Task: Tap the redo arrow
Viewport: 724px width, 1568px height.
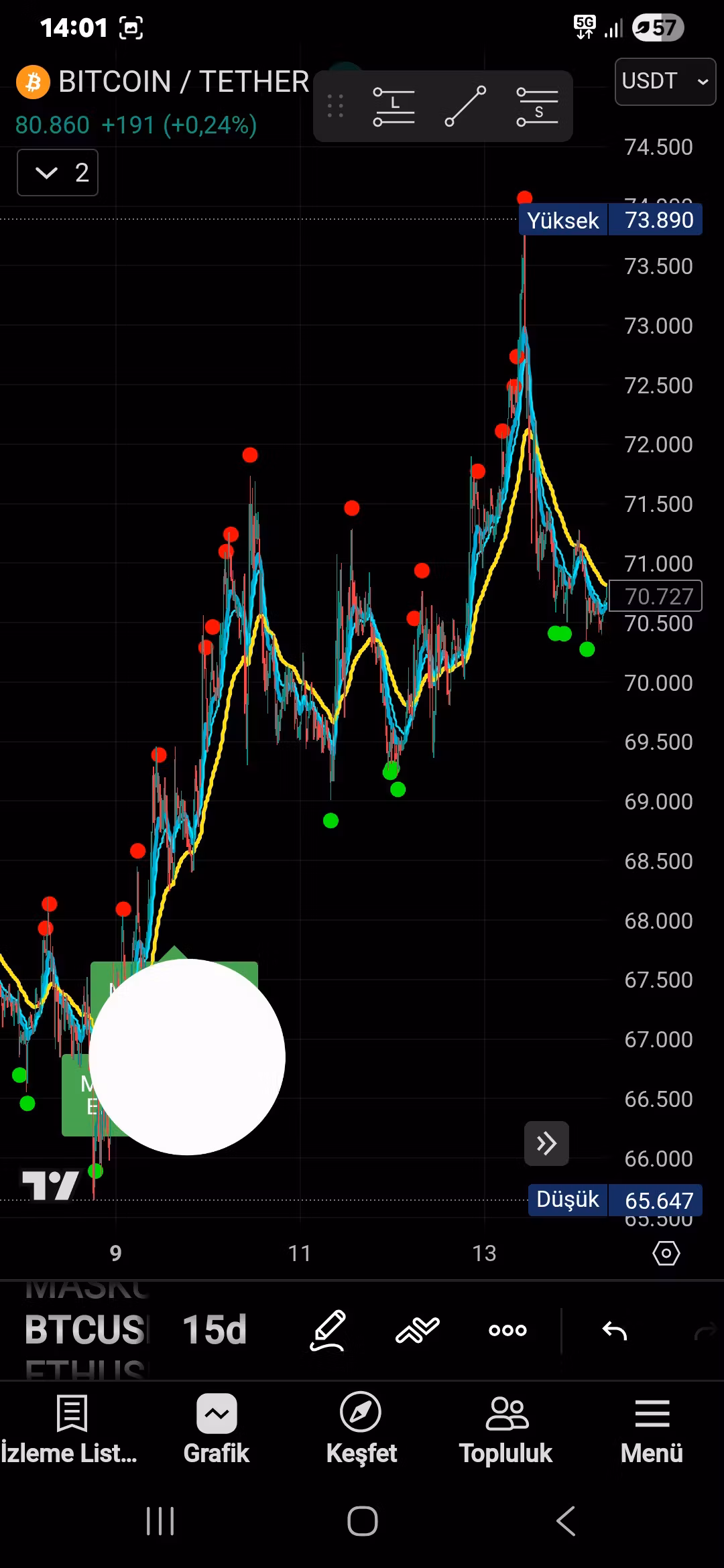Action: tap(706, 1330)
